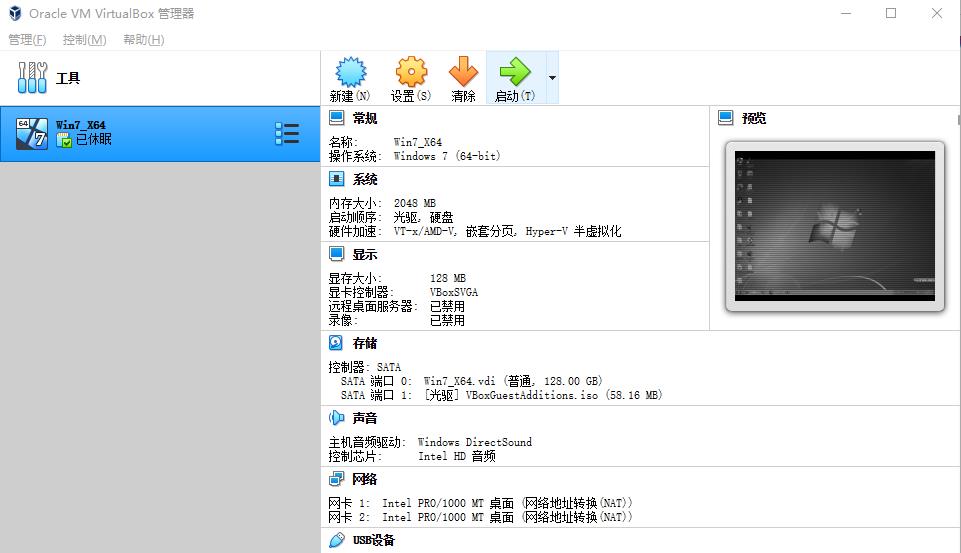Open the Win7_X64 machine menu list icon
The image size is (961, 553).
click(x=287, y=134)
